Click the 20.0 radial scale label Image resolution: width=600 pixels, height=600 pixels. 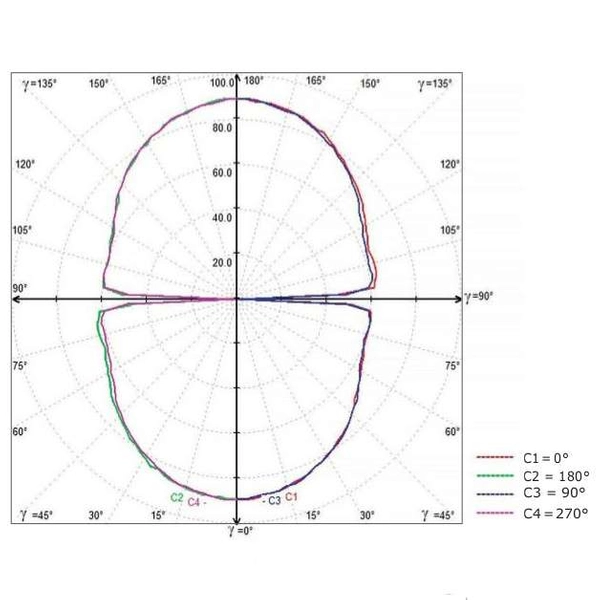point(222,262)
